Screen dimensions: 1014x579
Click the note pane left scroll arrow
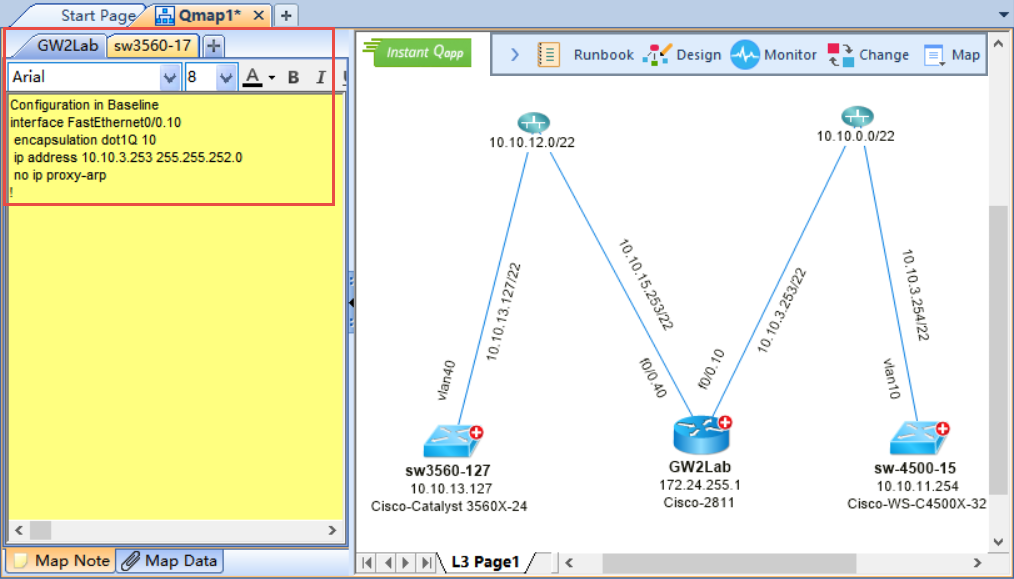pos(19,530)
